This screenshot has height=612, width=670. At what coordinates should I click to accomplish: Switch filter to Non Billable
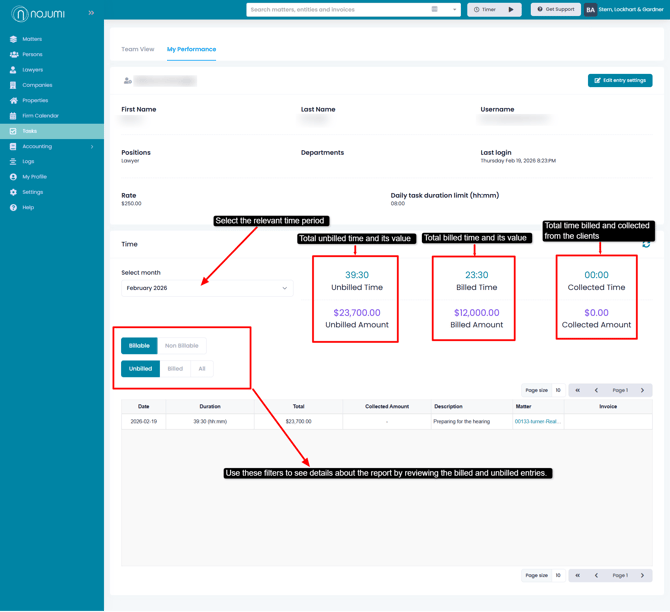coord(181,346)
